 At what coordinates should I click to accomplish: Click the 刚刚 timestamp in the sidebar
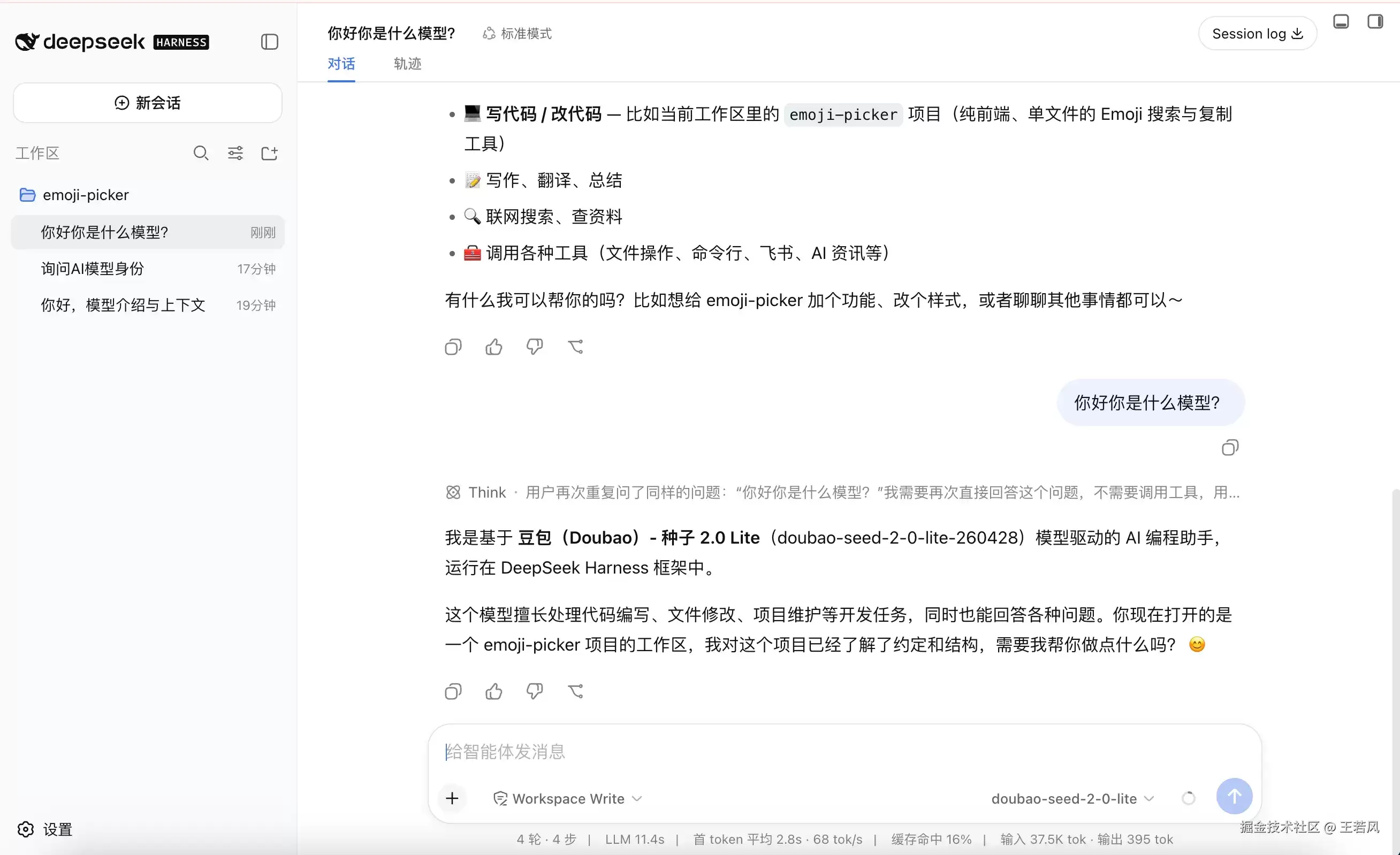262,232
